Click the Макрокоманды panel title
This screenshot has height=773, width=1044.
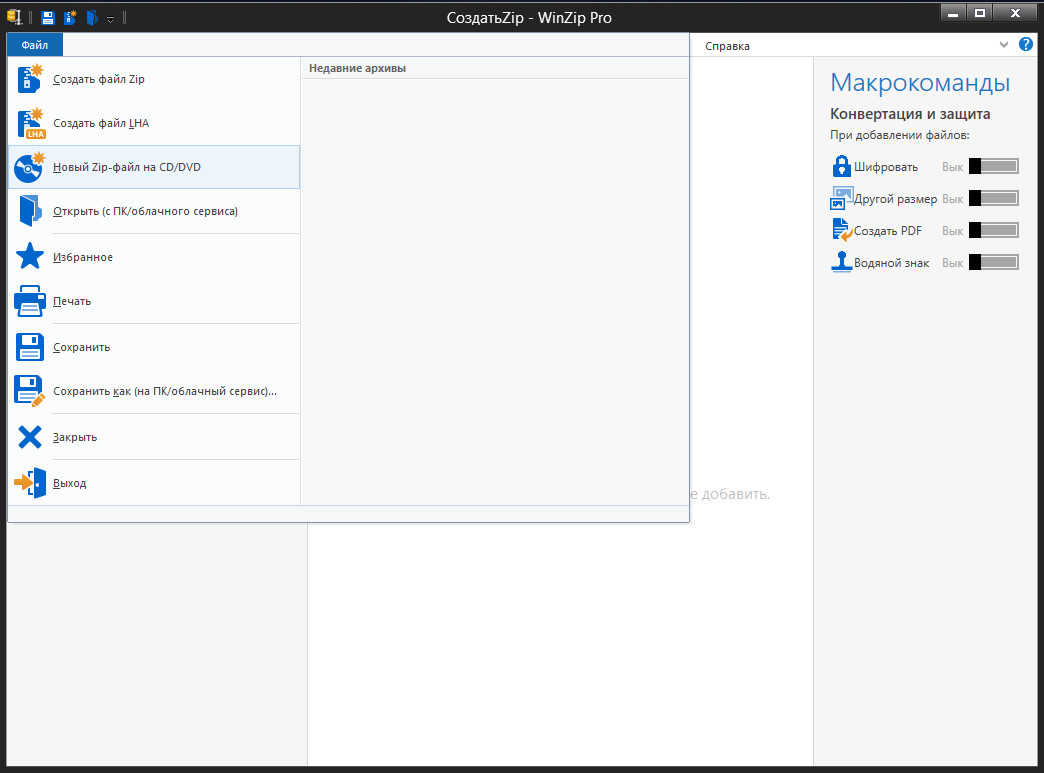919,83
